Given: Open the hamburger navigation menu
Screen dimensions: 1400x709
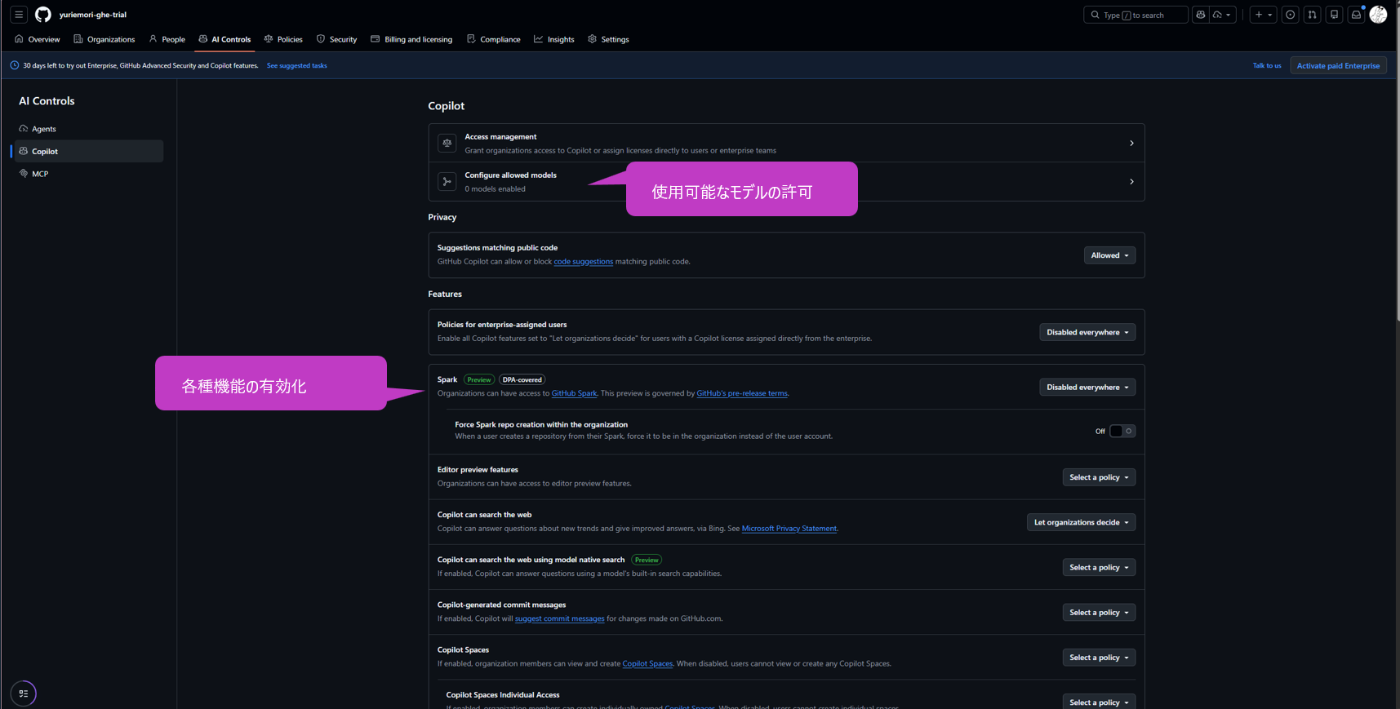Looking at the screenshot, I should [18, 15].
